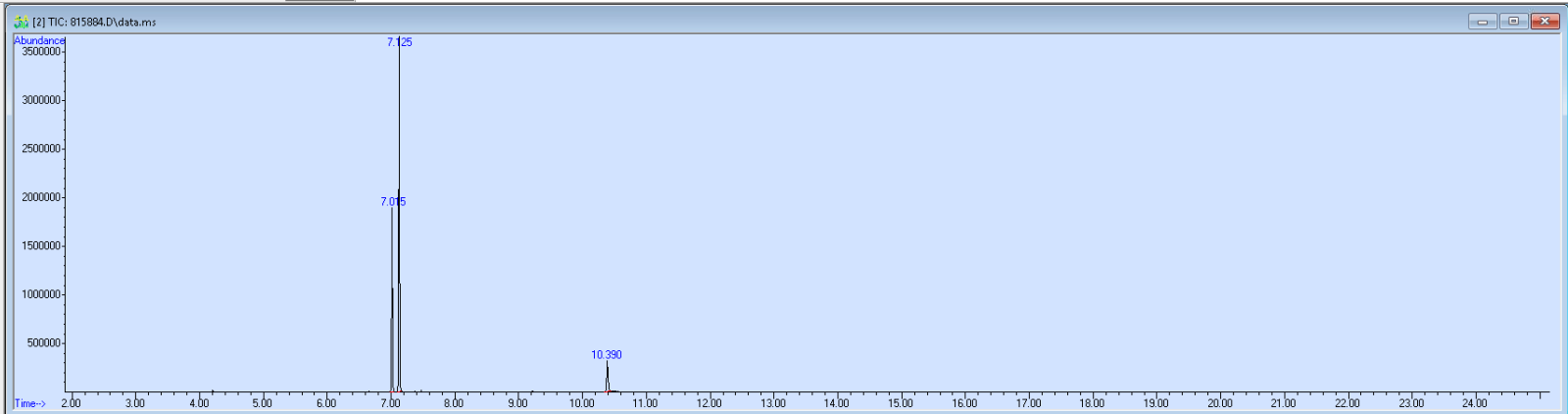Click the 3500000 abundance tick value
Screen dimensions: 1568x414
click(41, 52)
